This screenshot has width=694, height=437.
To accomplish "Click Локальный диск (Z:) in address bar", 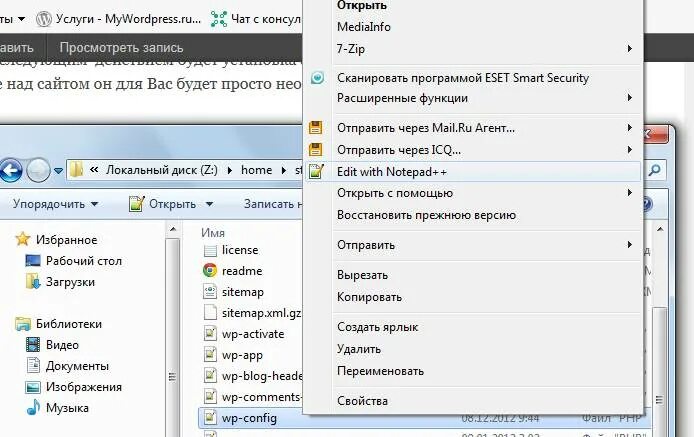I will click(162, 170).
